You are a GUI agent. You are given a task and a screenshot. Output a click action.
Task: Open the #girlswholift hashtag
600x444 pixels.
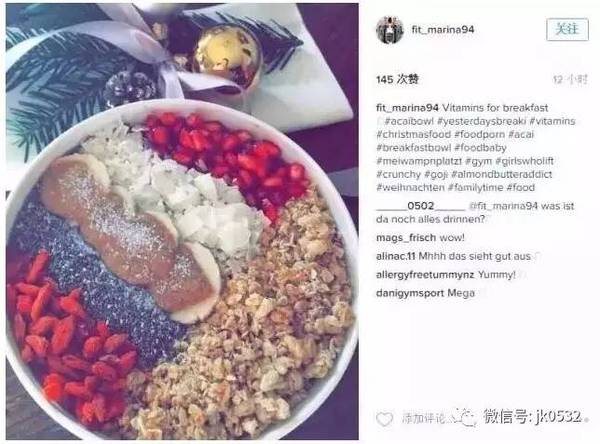point(524,161)
